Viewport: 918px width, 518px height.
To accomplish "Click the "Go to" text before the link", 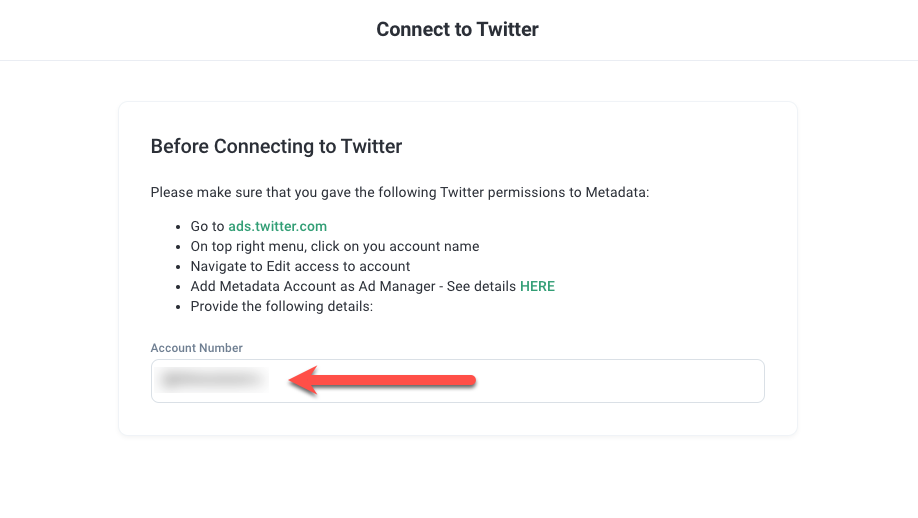I will coord(207,226).
